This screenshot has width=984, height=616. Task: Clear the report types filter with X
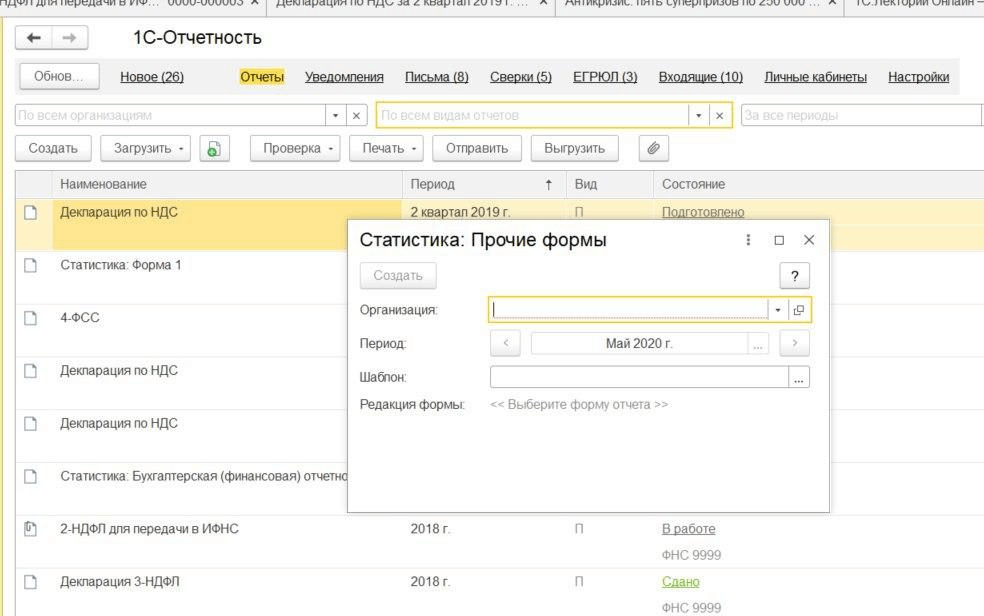pyautogui.click(x=719, y=115)
